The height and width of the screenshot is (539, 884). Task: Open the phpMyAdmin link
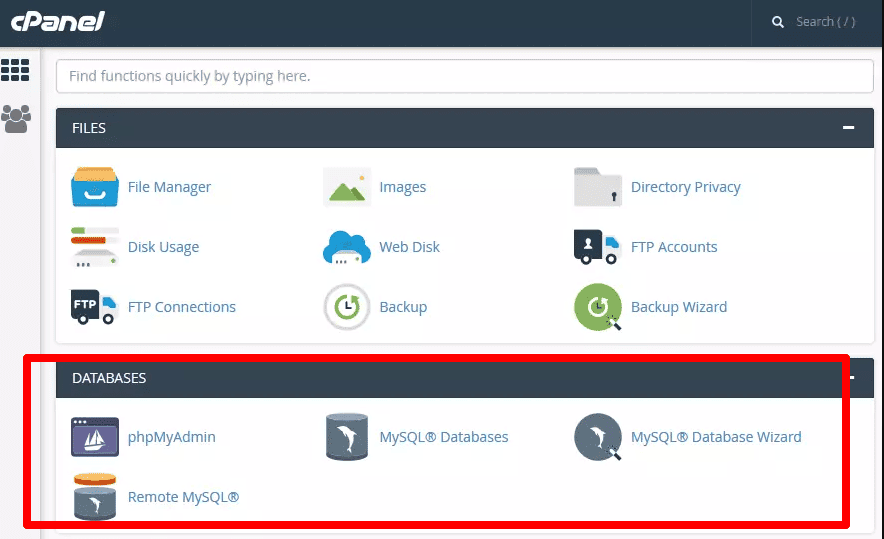[171, 438]
